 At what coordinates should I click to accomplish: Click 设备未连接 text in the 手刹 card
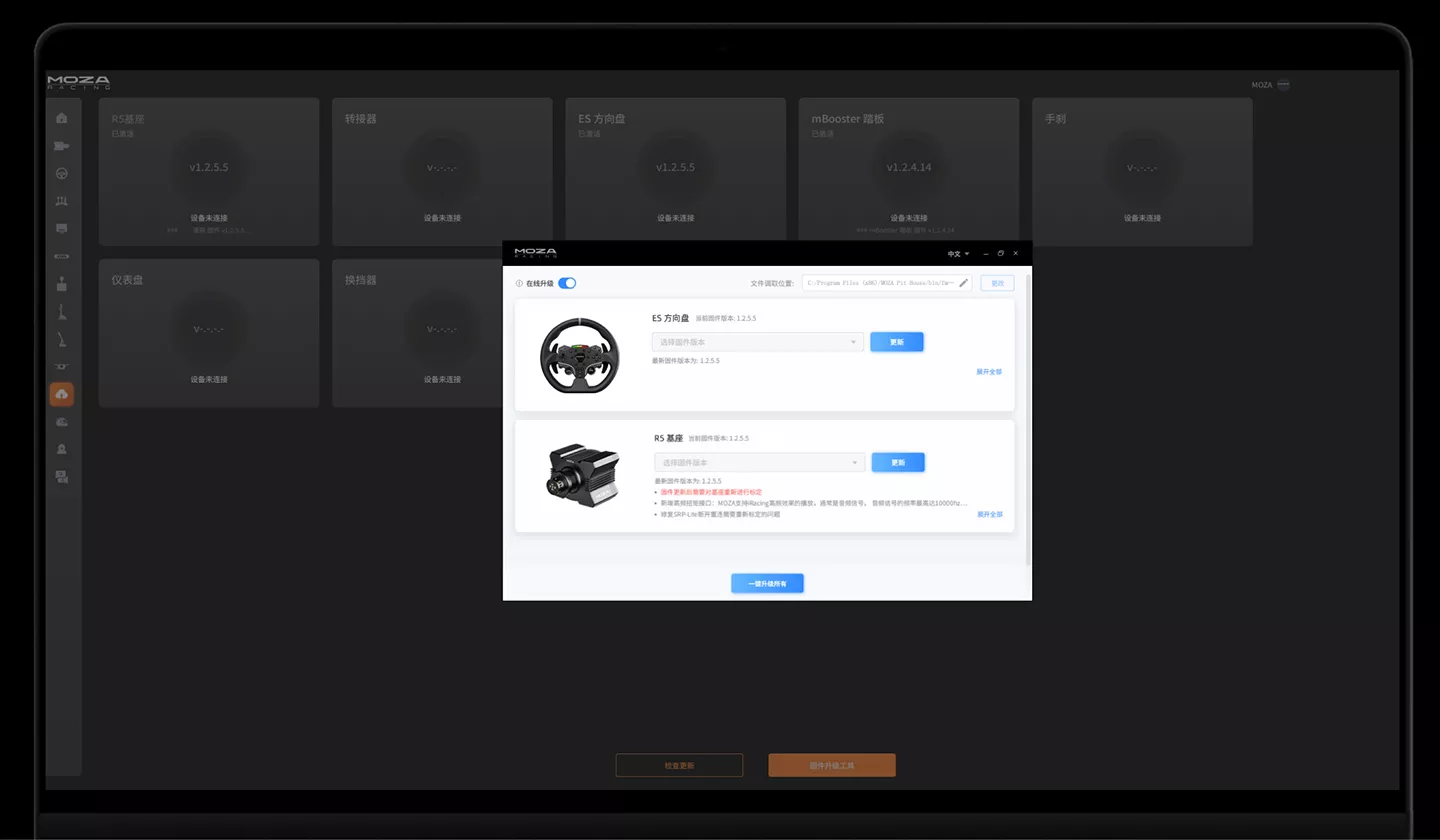pyautogui.click(x=1142, y=218)
